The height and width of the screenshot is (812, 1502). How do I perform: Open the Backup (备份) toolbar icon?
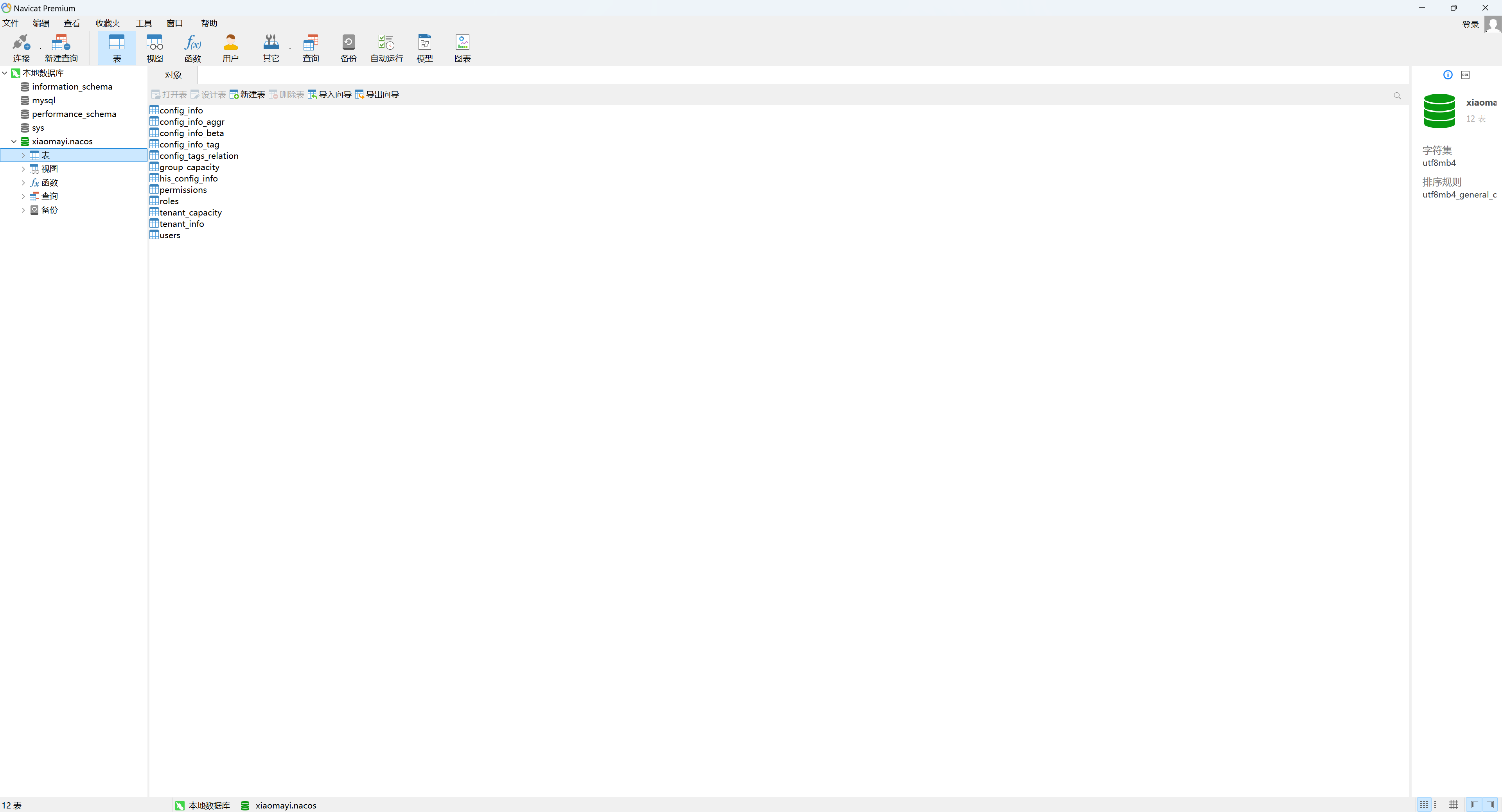349,49
